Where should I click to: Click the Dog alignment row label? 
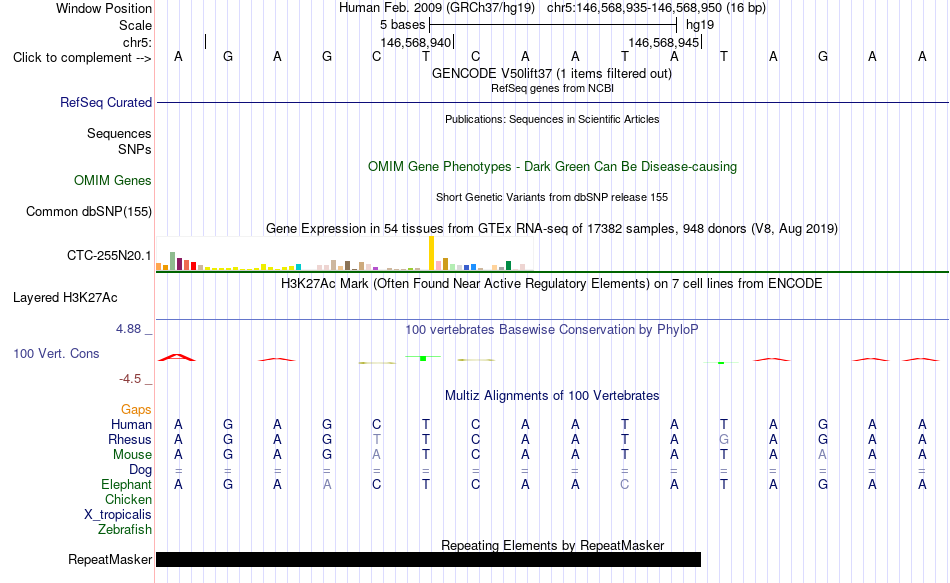tap(140, 470)
